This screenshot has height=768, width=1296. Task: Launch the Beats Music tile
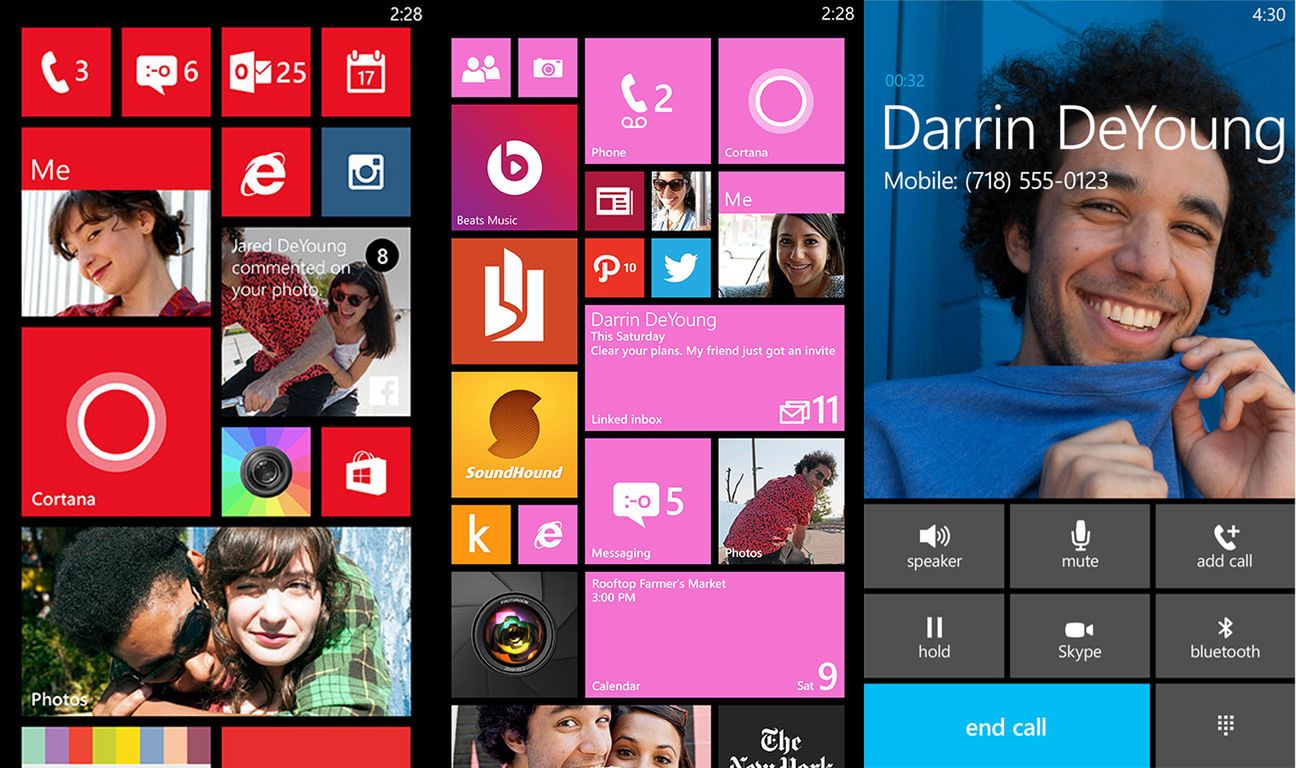[x=514, y=168]
